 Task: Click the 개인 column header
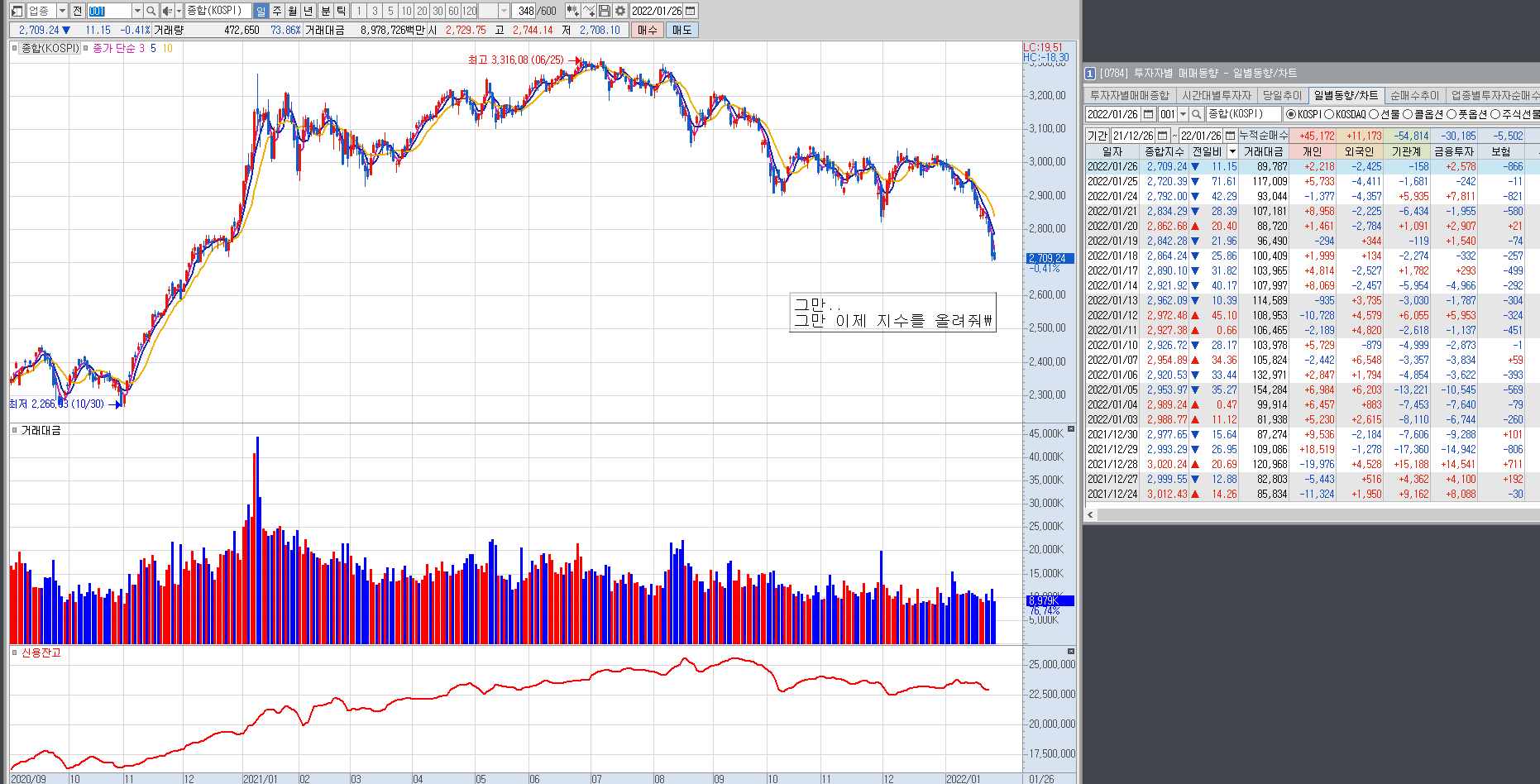coord(1313,151)
